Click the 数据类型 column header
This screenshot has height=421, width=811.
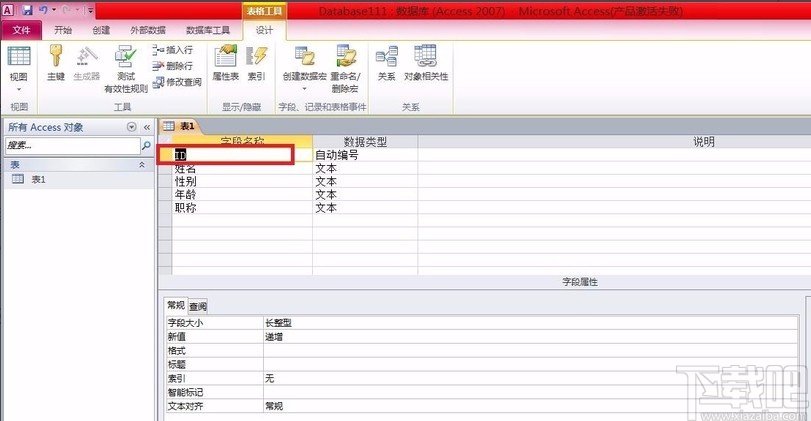tap(365, 142)
